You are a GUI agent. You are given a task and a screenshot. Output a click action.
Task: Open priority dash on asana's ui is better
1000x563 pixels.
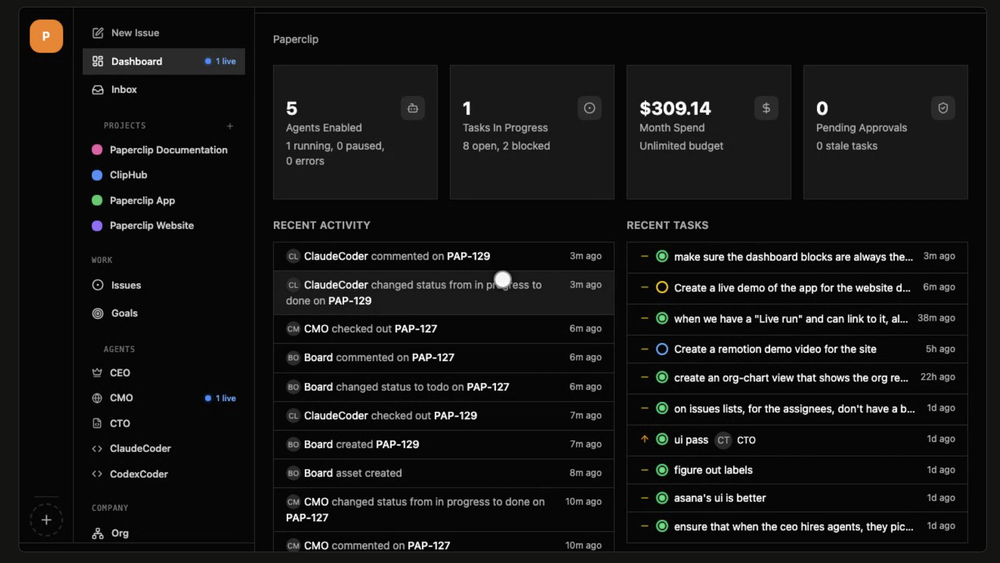click(x=644, y=497)
